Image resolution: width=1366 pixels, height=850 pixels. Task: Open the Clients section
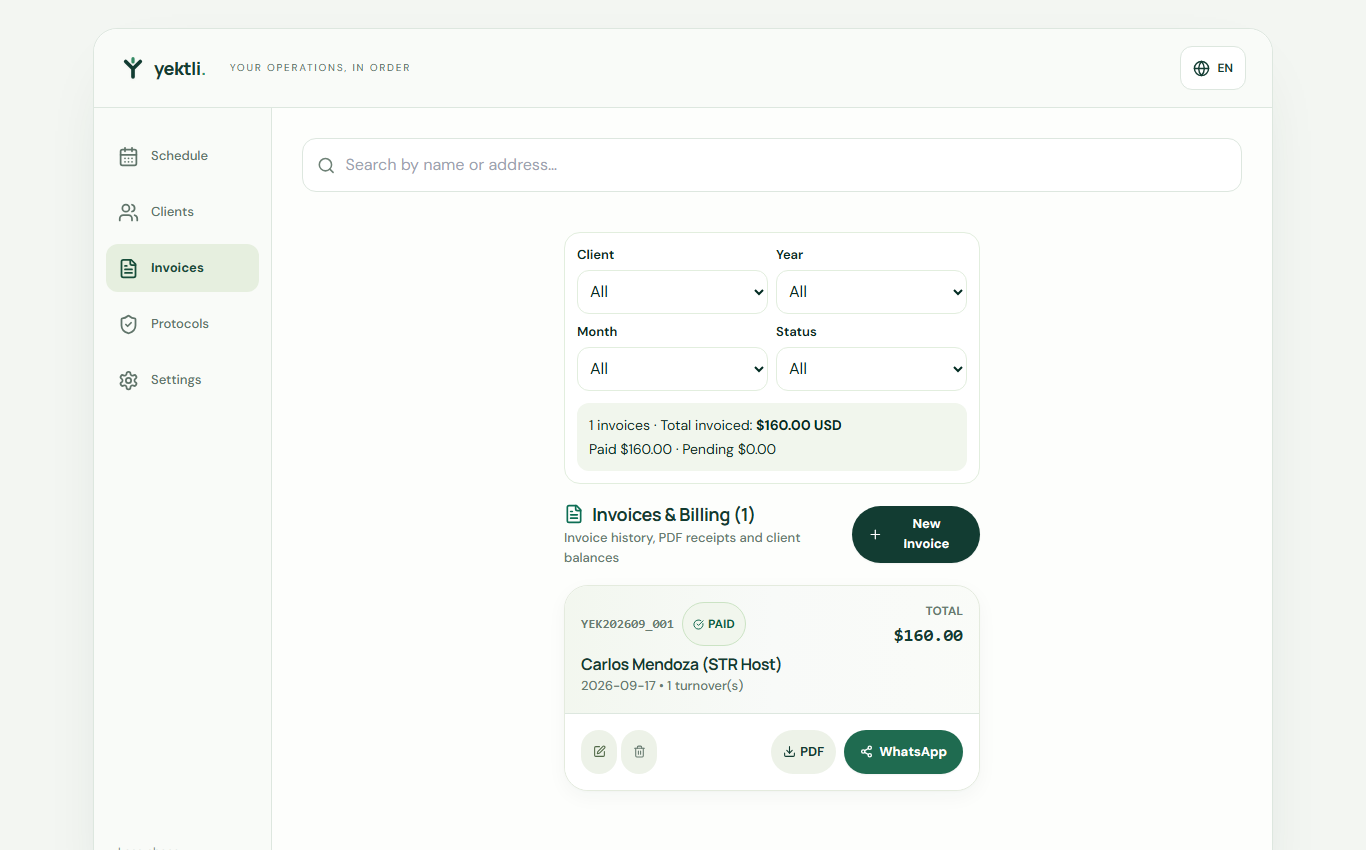pyautogui.click(x=182, y=212)
